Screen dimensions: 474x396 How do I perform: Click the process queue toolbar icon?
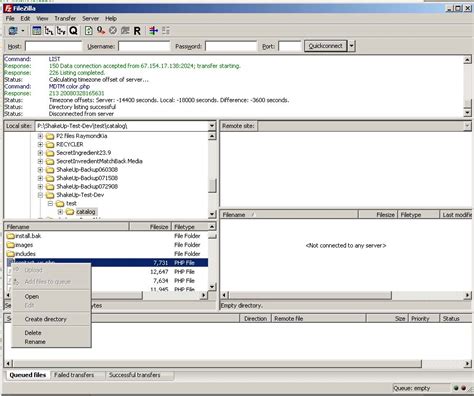[x=101, y=31]
